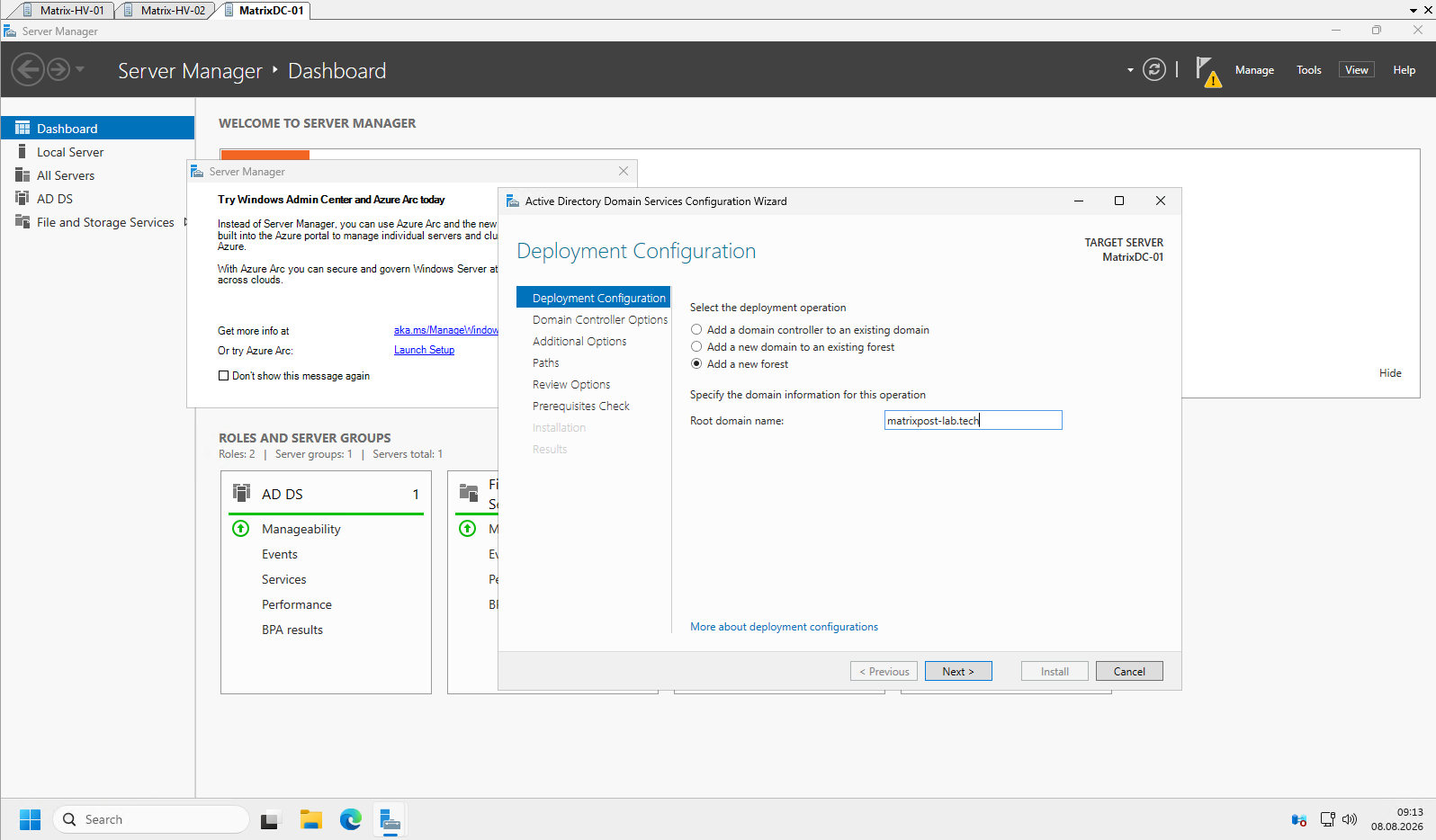The height and width of the screenshot is (840, 1436).
Task: Click the Launch Setup link
Action: point(424,350)
